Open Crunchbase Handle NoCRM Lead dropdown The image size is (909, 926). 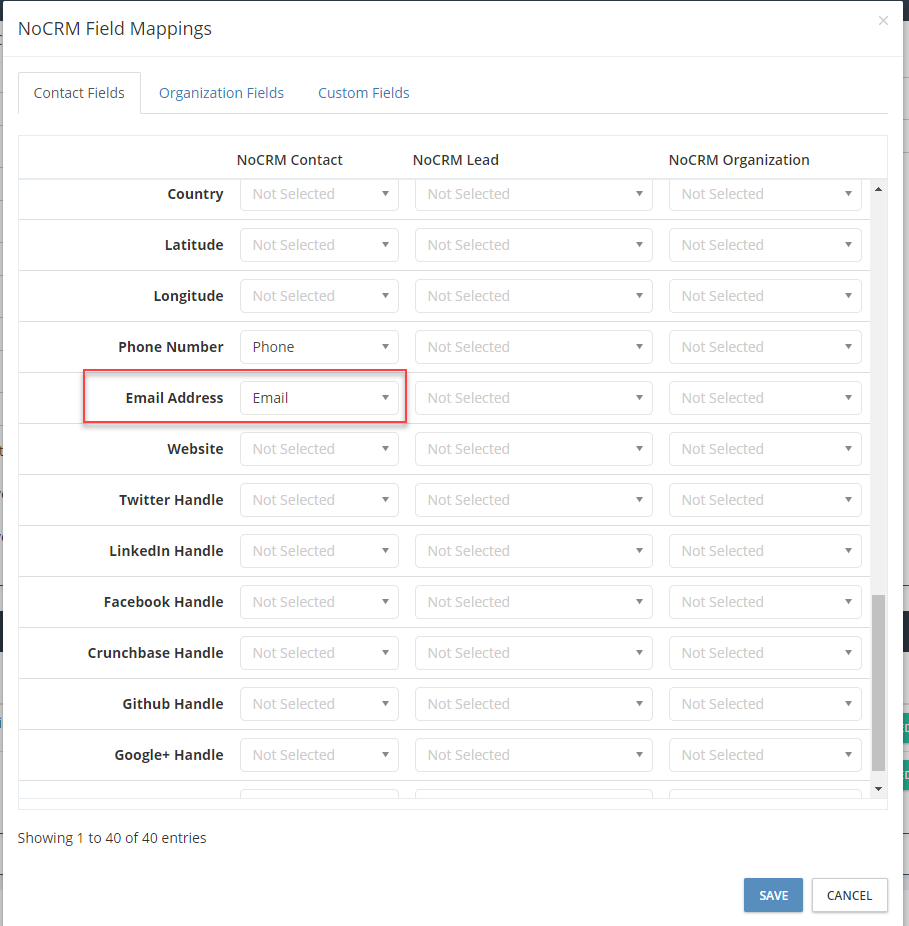tap(533, 653)
